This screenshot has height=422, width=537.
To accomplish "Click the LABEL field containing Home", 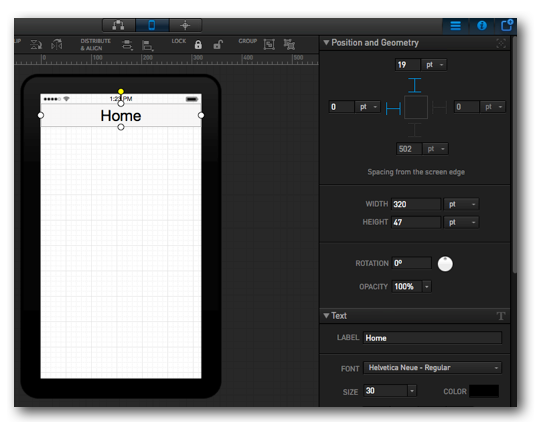I will click(432, 338).
